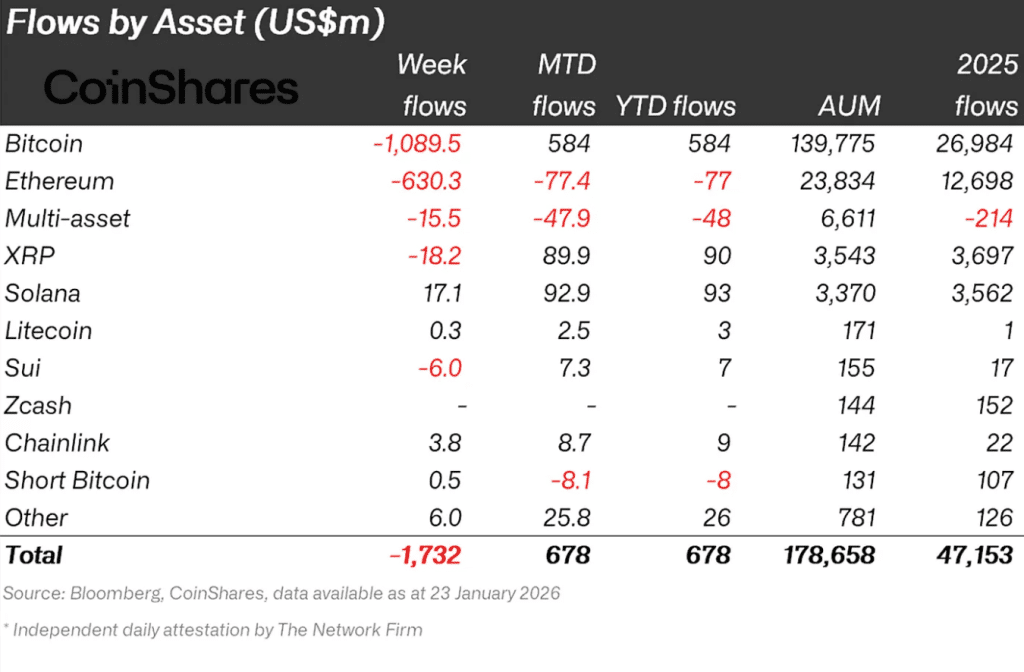1024x672 pixels.
Task: Click the CoinShares logo
Action: (171, 88)
